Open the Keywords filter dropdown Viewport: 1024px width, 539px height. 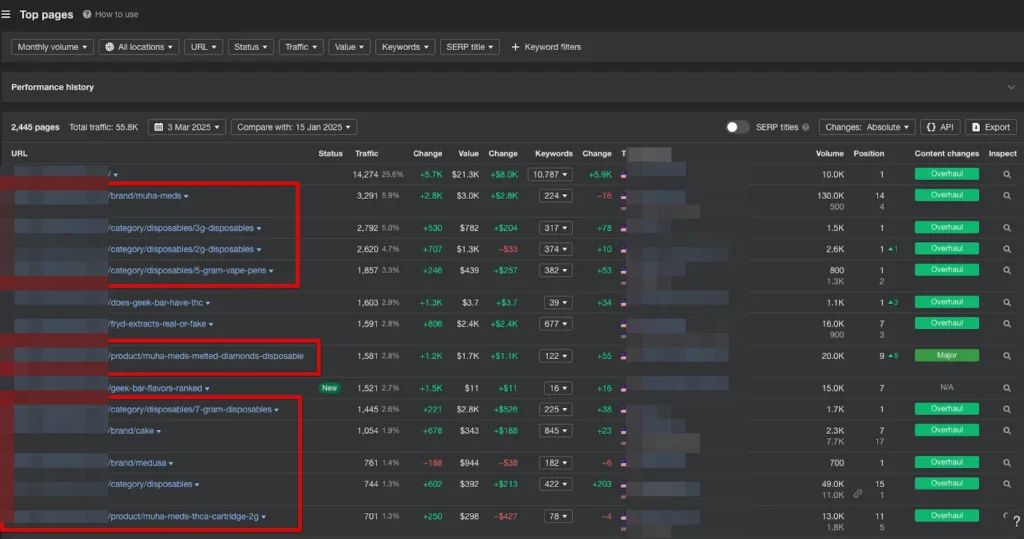point(405,47)
